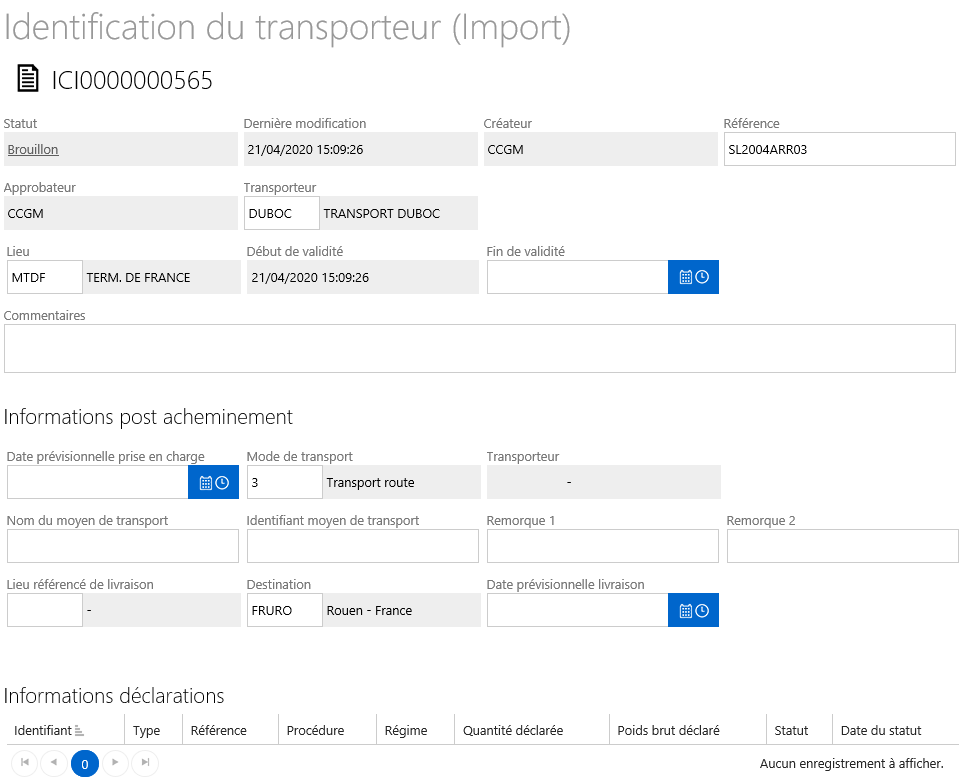The image size is (959, 782).
Task: Click the Référence field containing SL2004ARR03
Action: tap(839, 149)
